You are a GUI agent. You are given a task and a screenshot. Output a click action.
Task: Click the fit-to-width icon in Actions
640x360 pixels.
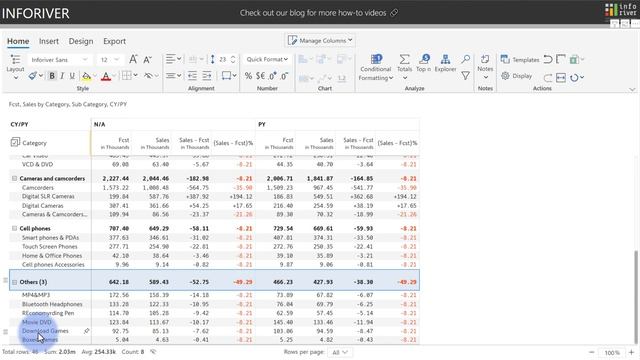(x=561, y=77)
